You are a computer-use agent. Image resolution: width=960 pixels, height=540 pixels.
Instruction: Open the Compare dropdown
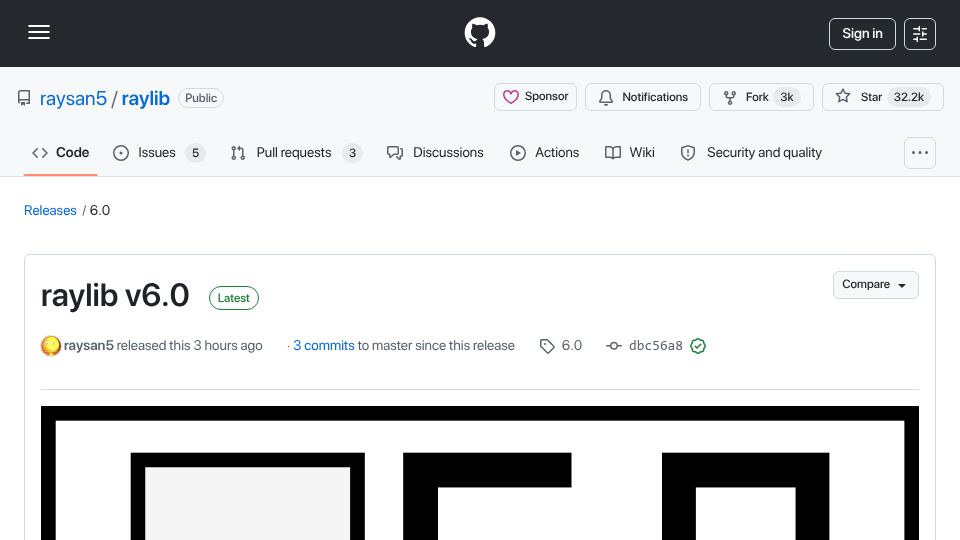pos(876,285)
